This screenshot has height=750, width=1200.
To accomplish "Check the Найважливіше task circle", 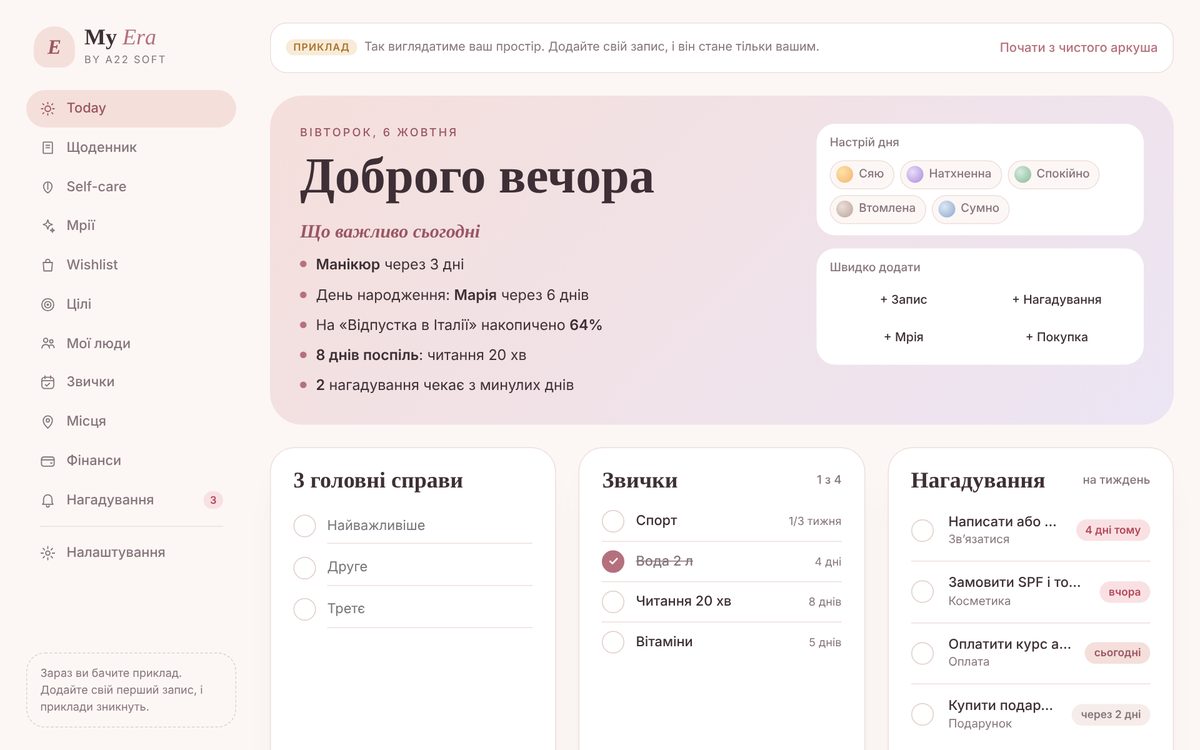I will tap(305, 526).
